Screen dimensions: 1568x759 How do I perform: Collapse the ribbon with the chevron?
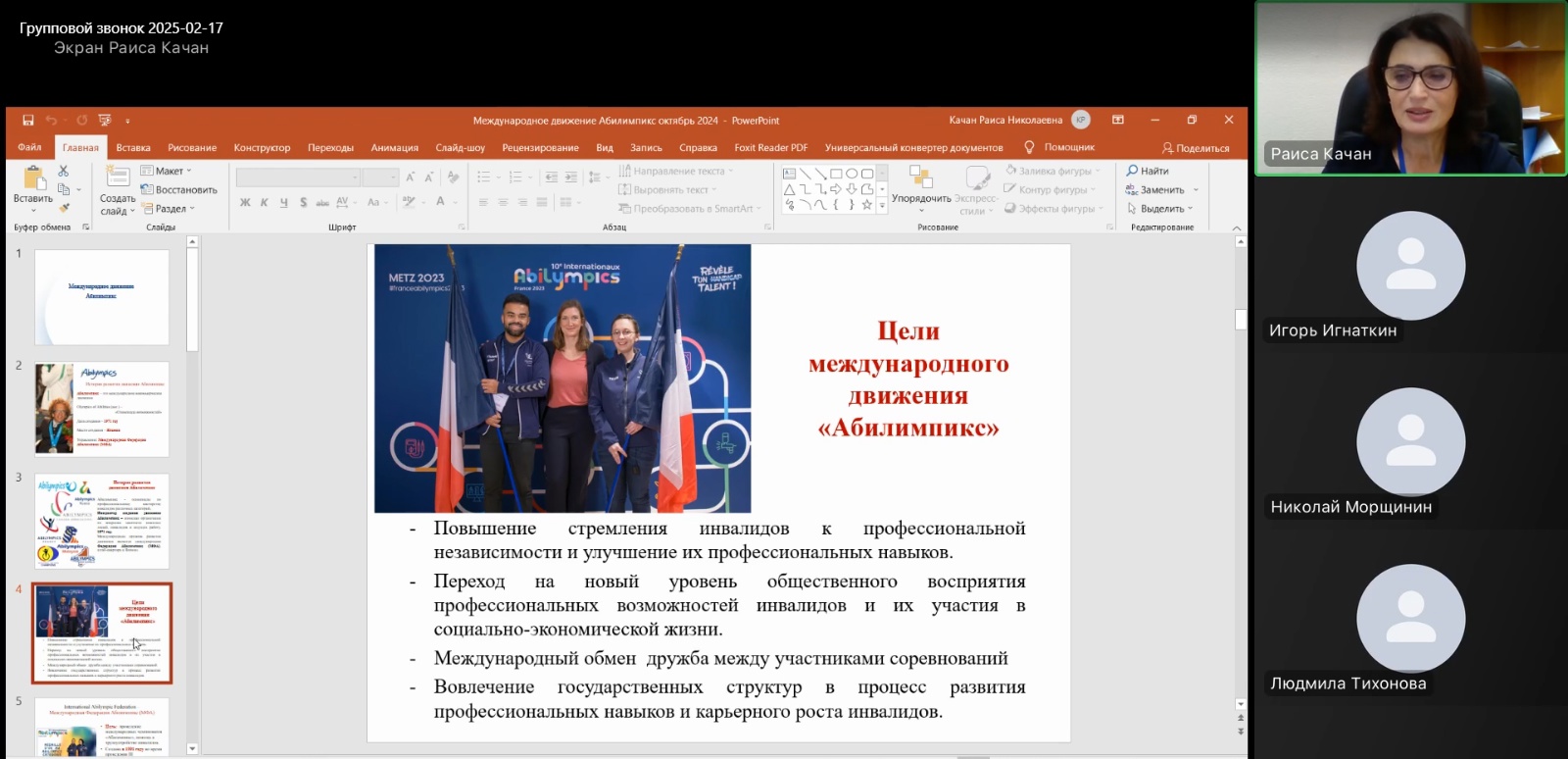coord(1236,228)
